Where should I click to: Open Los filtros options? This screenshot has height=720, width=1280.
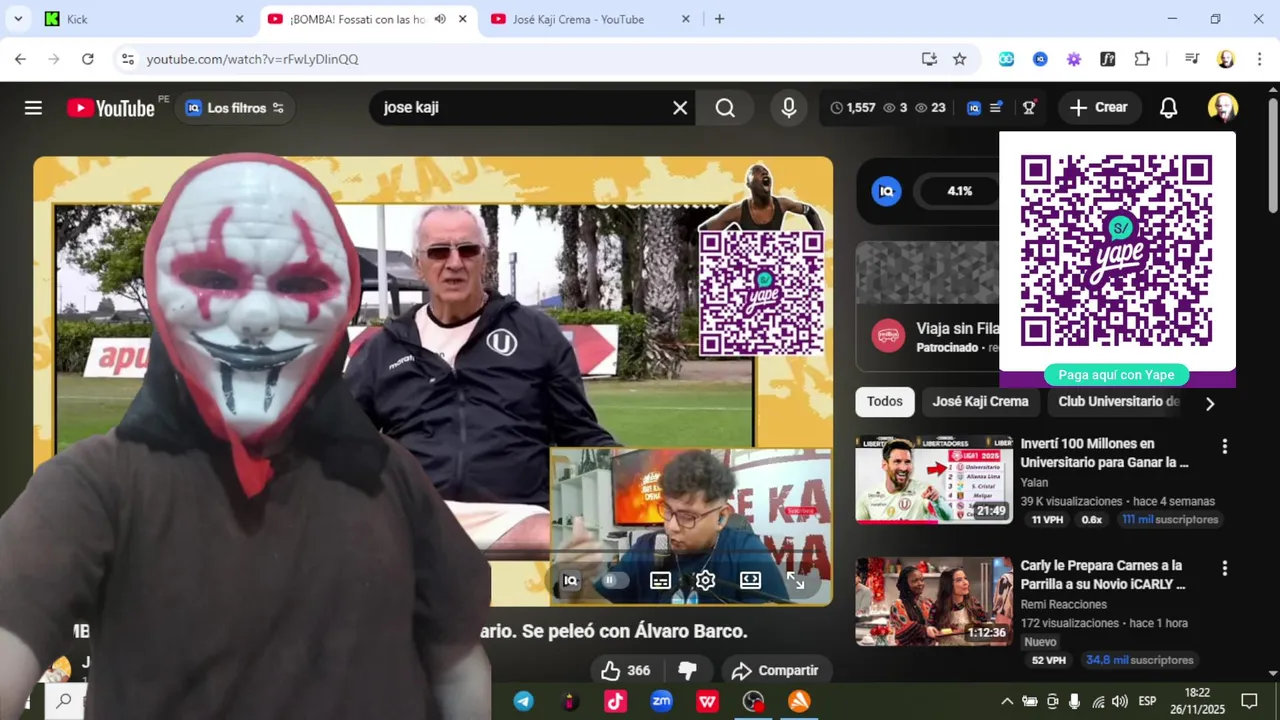click(235, 108)
